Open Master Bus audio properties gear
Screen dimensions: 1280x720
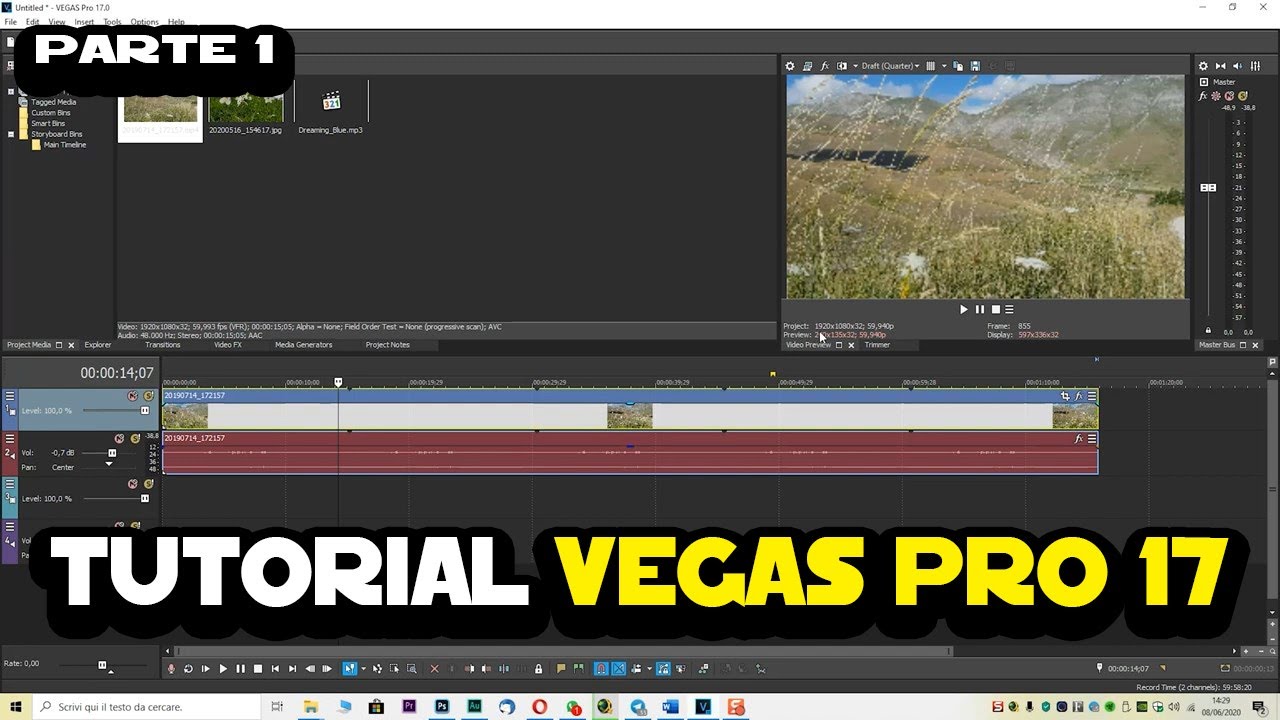pos(1203,66)
